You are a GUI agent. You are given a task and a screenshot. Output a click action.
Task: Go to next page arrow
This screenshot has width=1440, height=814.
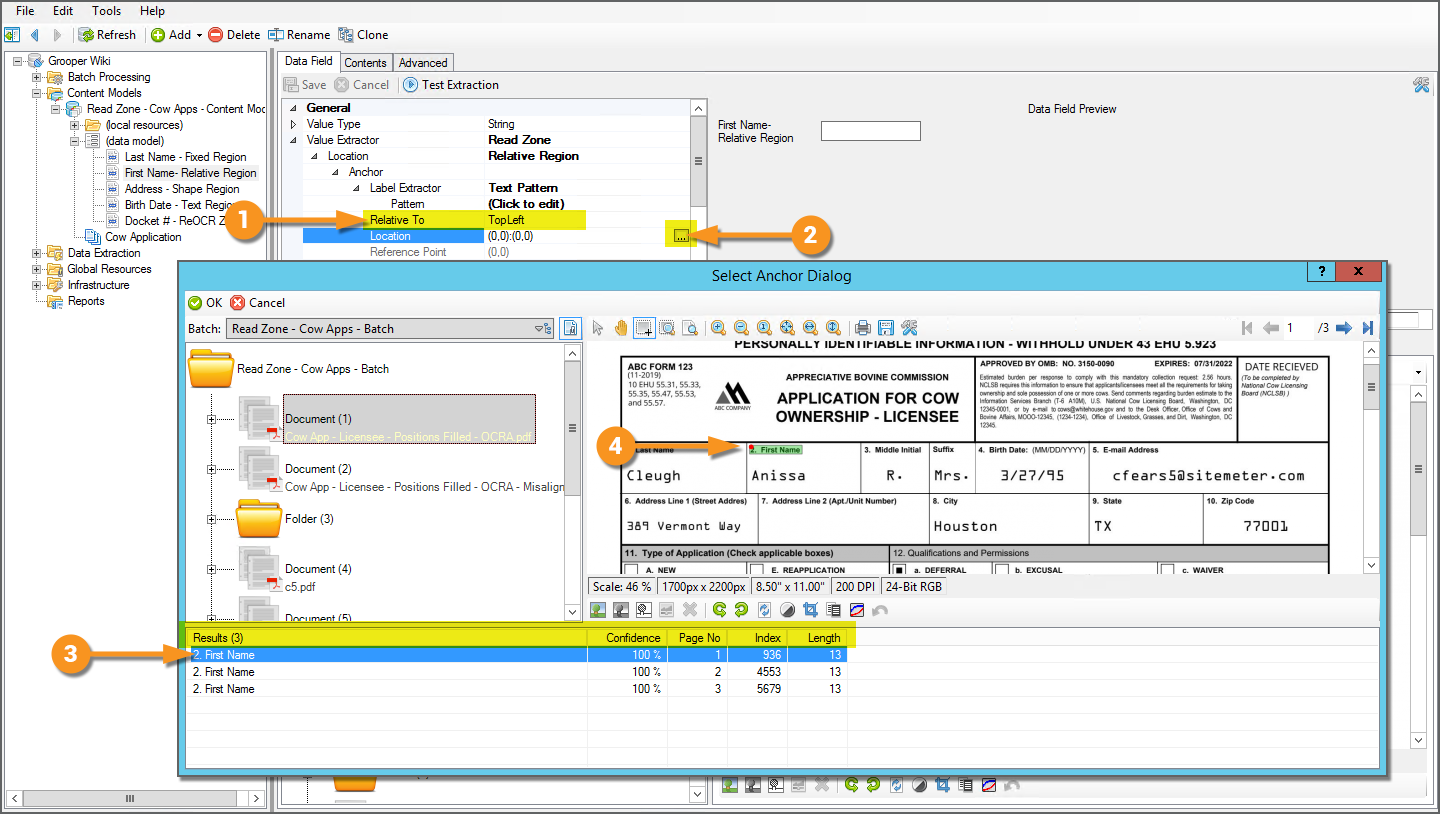point(1344,328)
